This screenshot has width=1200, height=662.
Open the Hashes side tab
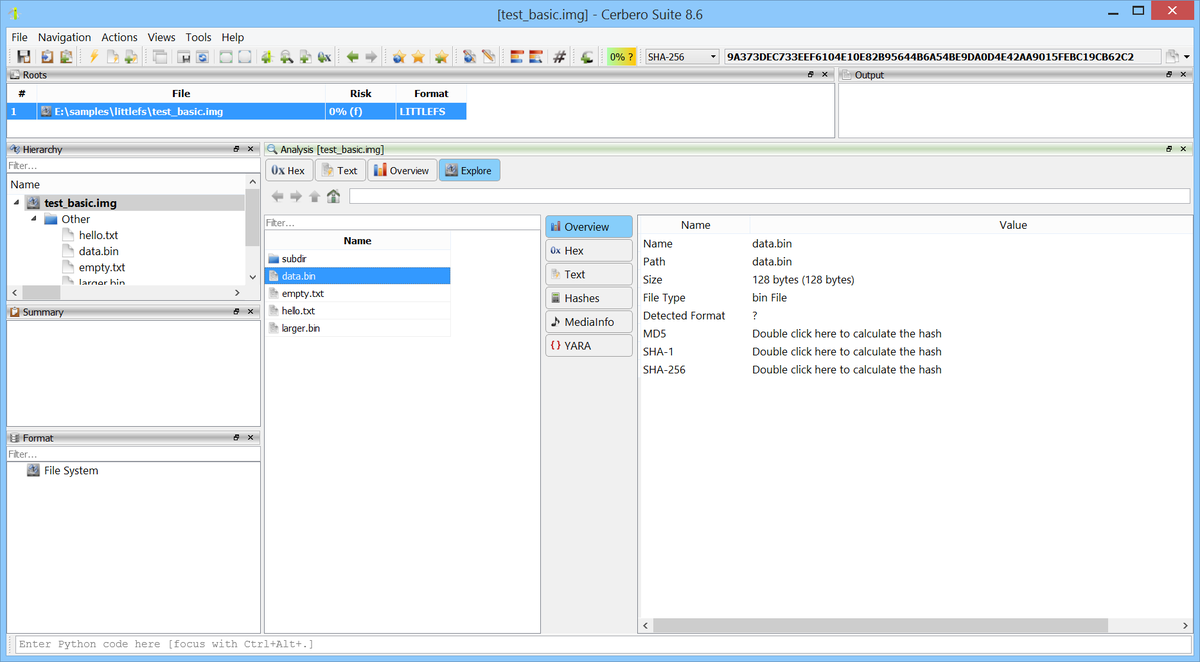point(588,298)
